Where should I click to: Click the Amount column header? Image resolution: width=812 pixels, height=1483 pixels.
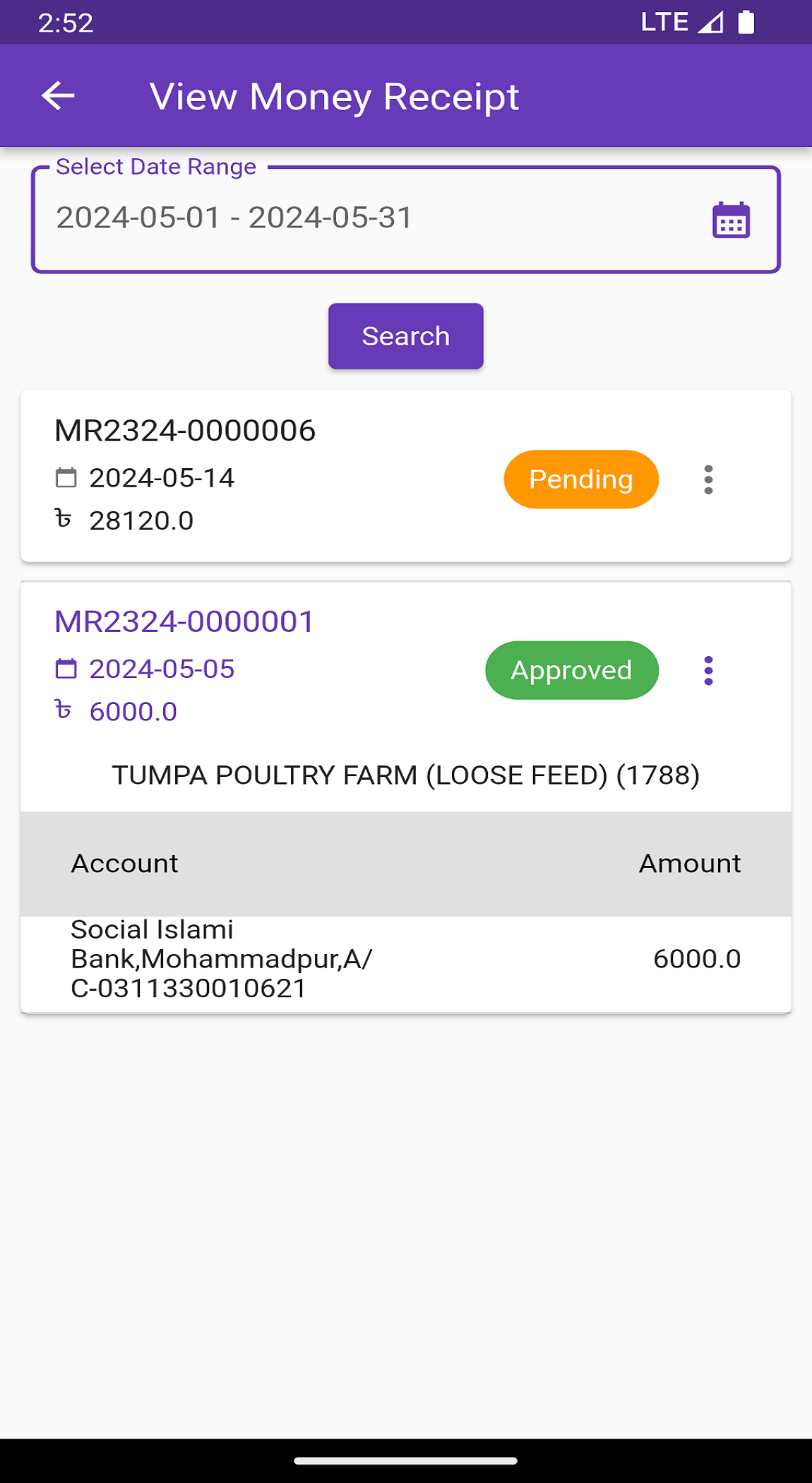tap(689, 864)
